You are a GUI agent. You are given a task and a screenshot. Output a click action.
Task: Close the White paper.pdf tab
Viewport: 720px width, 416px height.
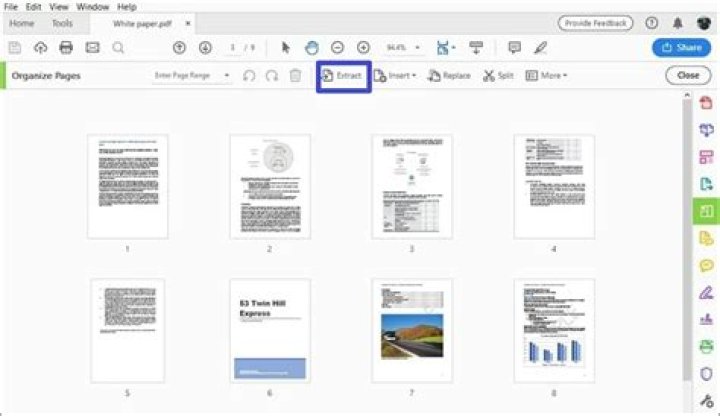188,23
